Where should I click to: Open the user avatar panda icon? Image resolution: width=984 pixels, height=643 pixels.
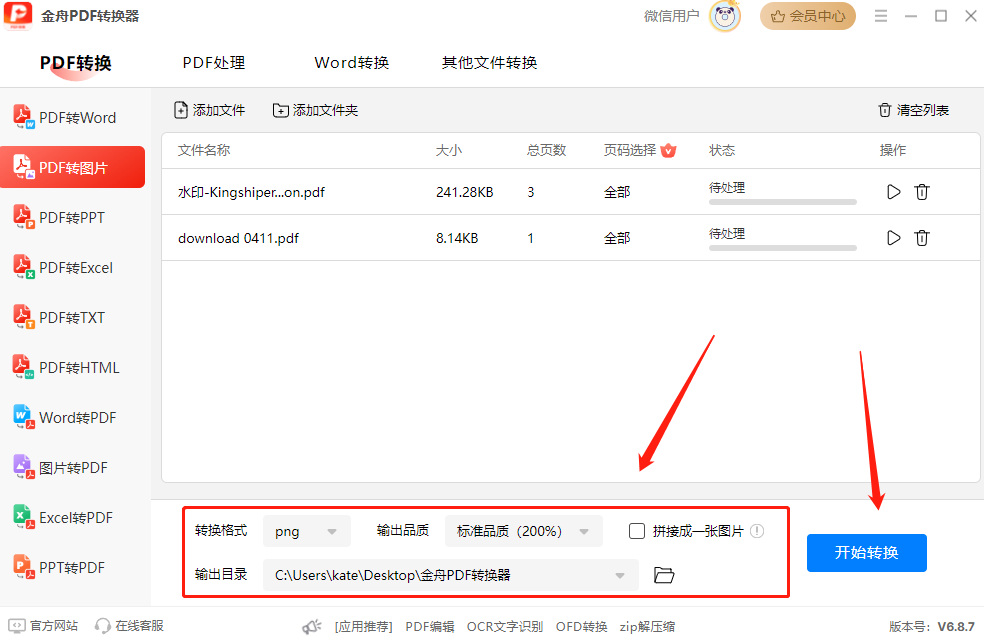click(x=725, y=16)
